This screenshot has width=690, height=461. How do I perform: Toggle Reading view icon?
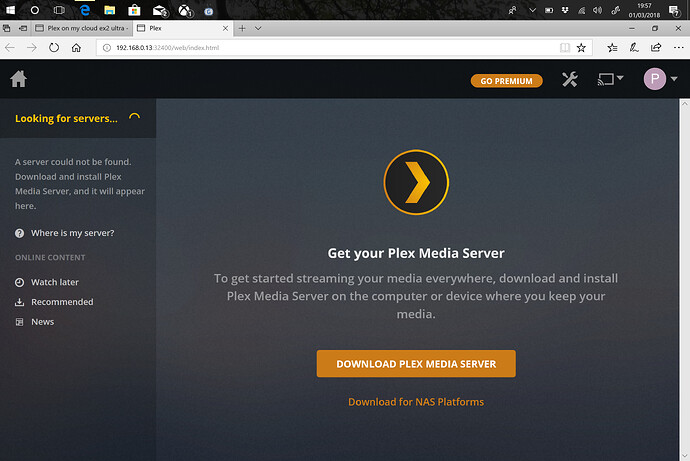click(x=565, y=48)
